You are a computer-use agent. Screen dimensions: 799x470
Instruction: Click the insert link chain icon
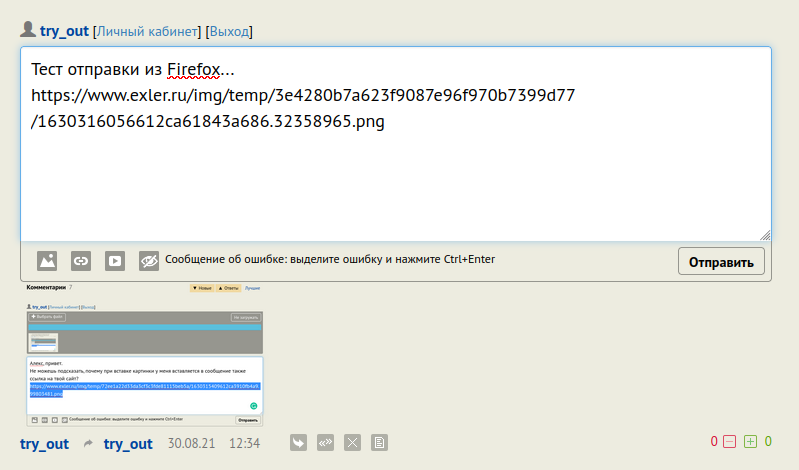[x=81, y=260]
